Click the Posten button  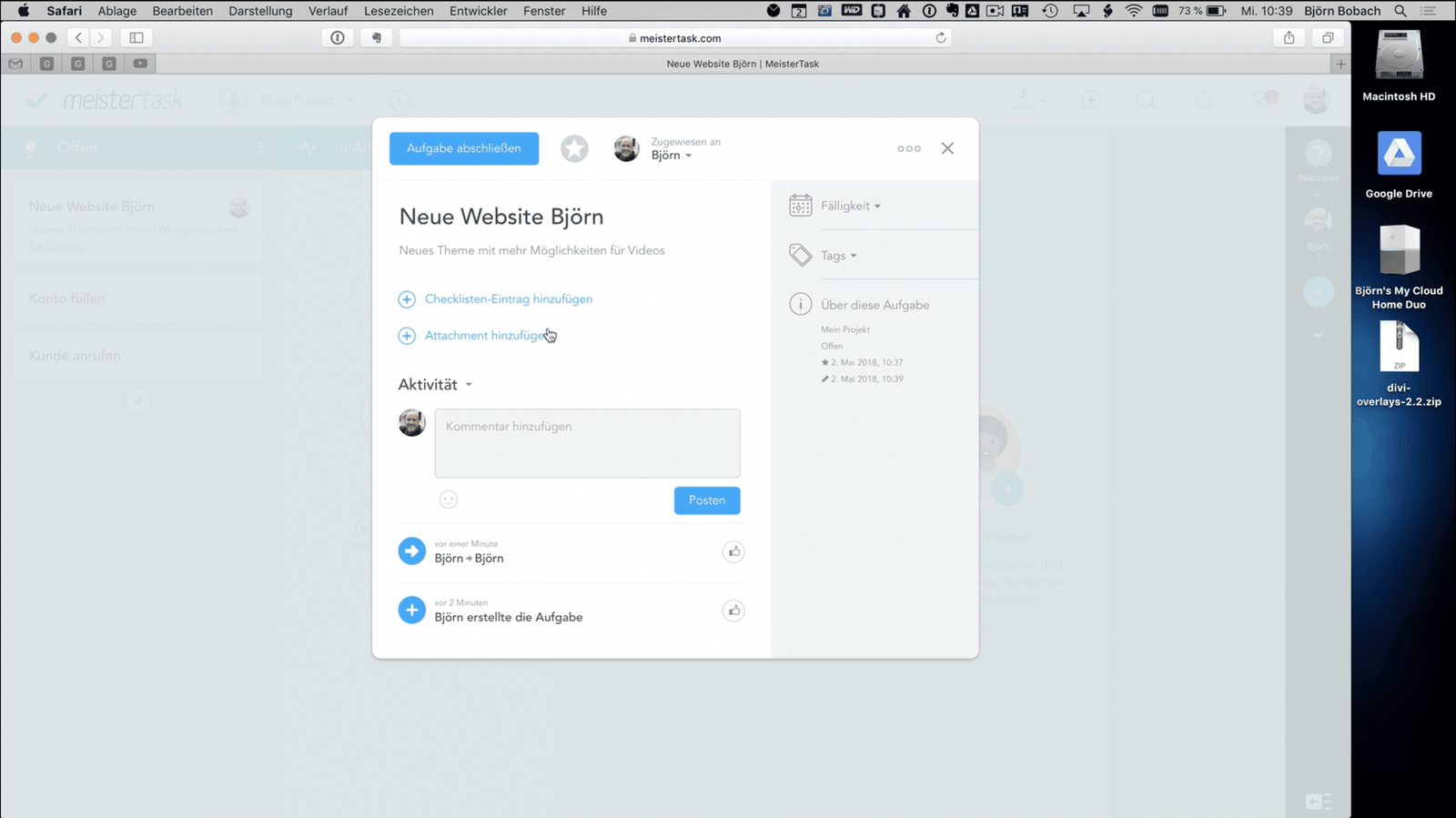706,500
